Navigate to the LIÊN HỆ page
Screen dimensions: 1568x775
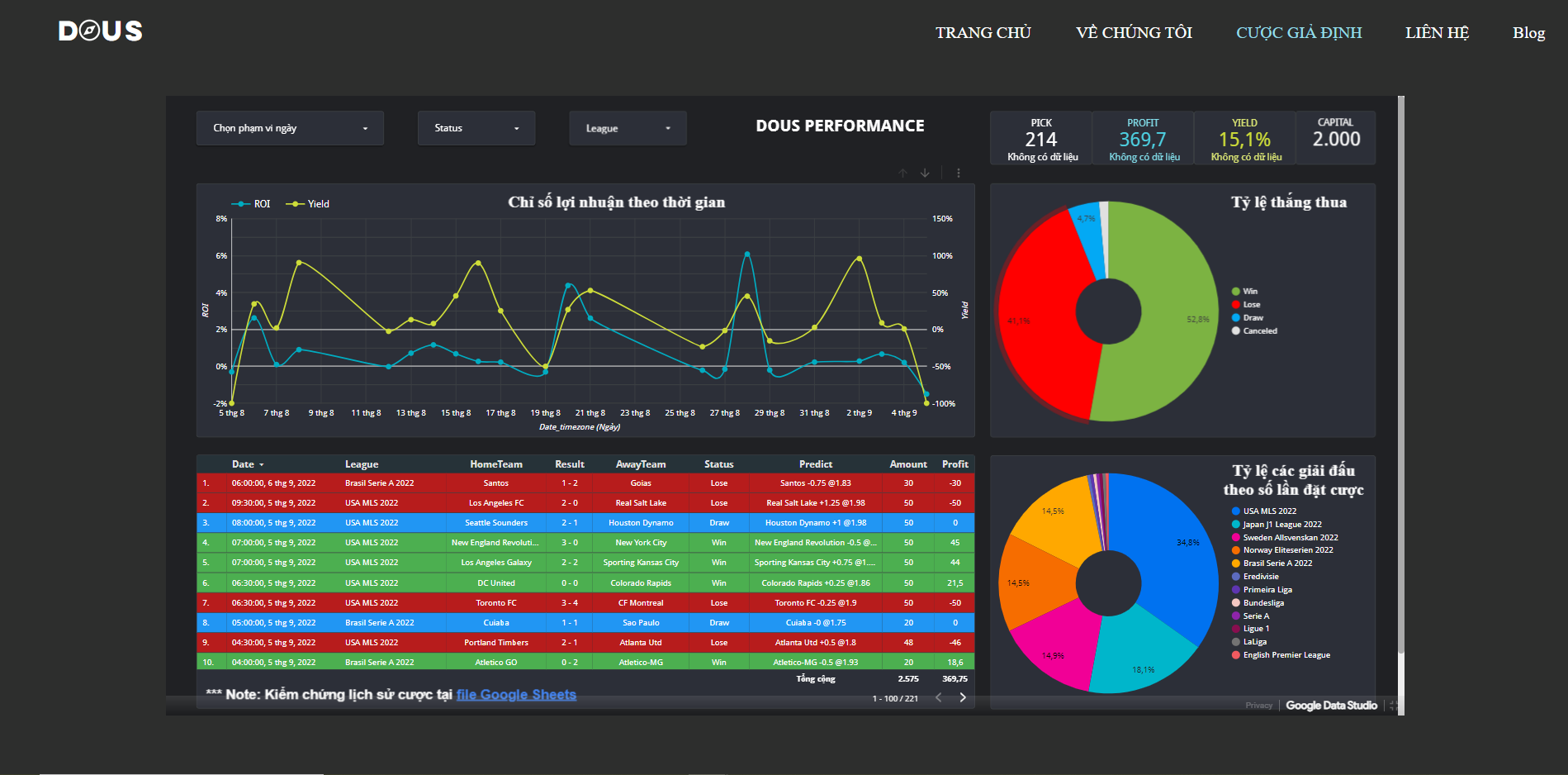pyautogui.click(x=1437, y=33)
